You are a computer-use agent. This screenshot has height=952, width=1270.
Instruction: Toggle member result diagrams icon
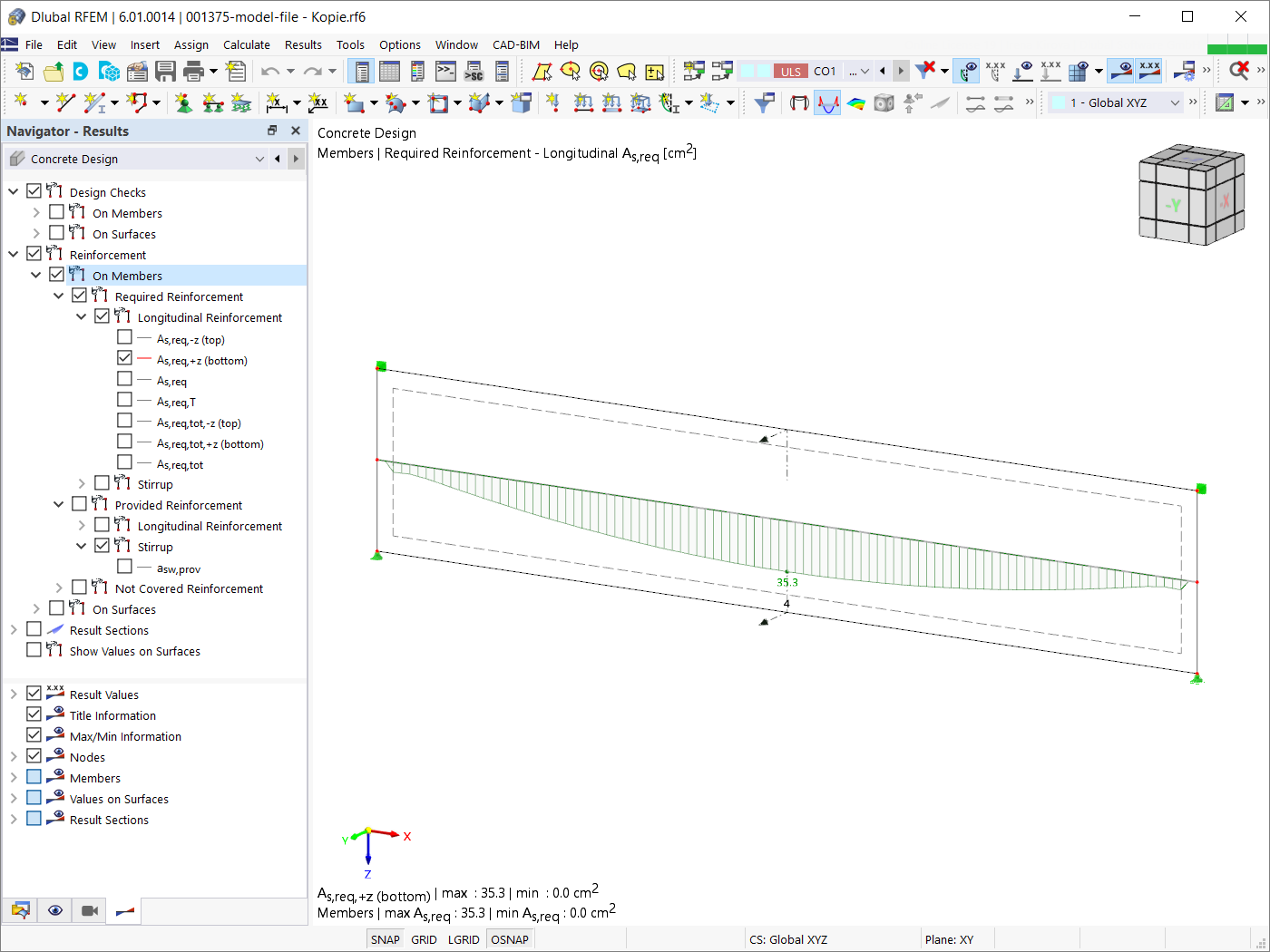click(x=827, y=102)
